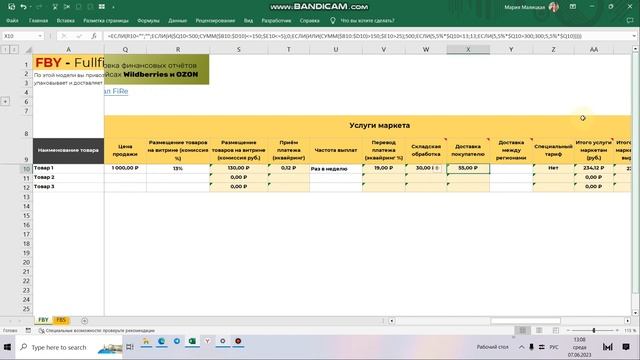Select column Q header

pyautogui.click(x=125, y=49)
